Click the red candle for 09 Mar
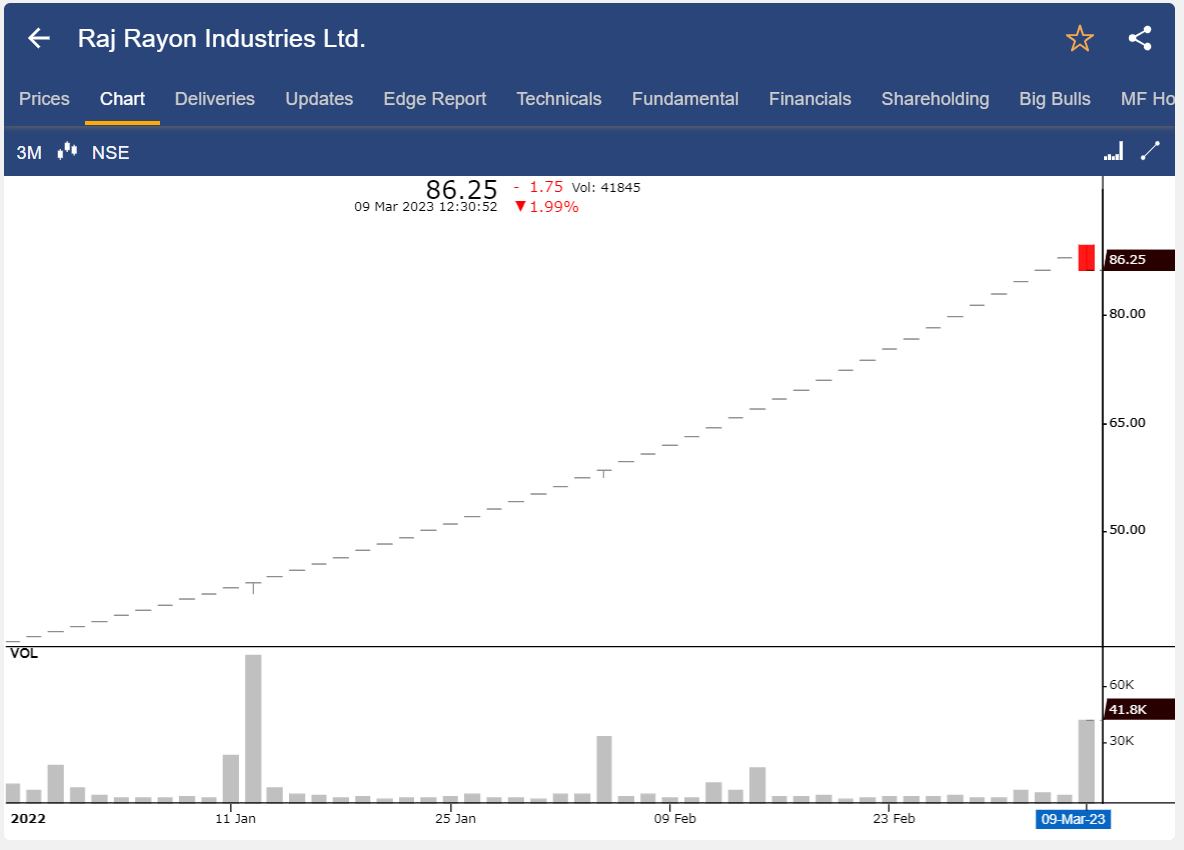 (1086, 257)
